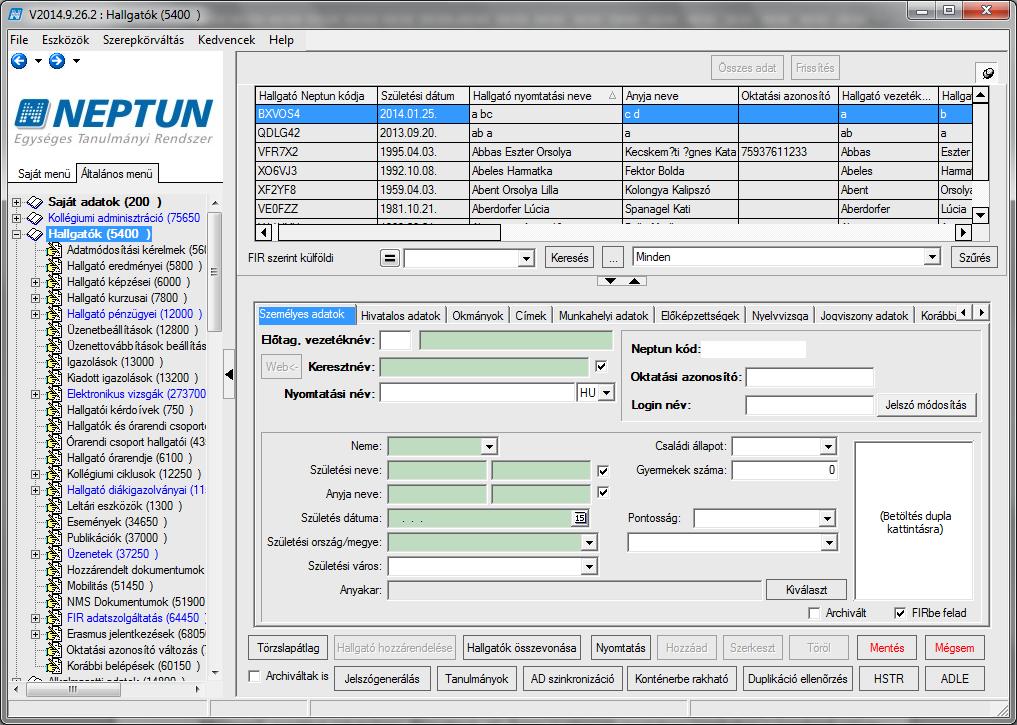Screen dimensions: 1017x725
Task: Toggle the checkbox beside Születési neve fields
Action: [603, 470]
